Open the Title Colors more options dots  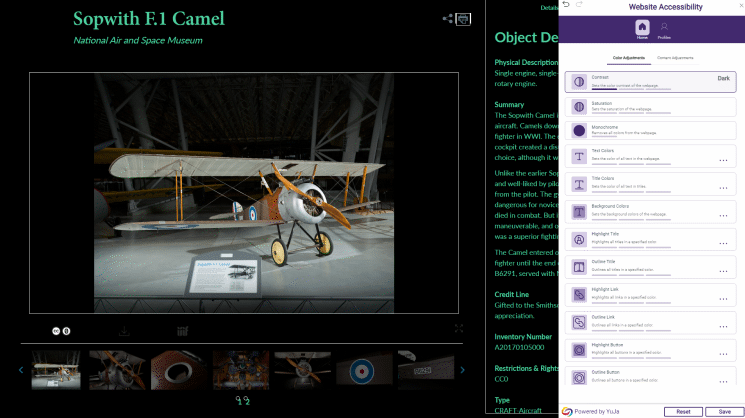pyautogui.click(x=723, y=188)
